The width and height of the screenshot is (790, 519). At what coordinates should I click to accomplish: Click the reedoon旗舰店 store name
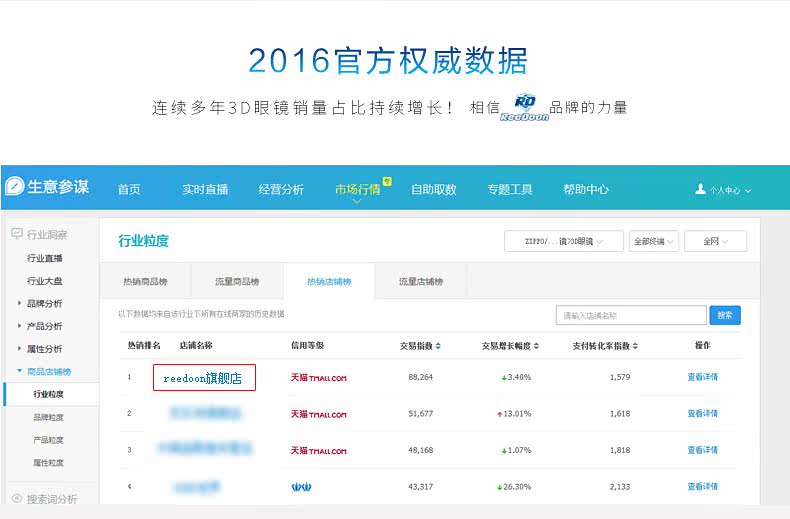pyautogui.click(x=204, y=378)
